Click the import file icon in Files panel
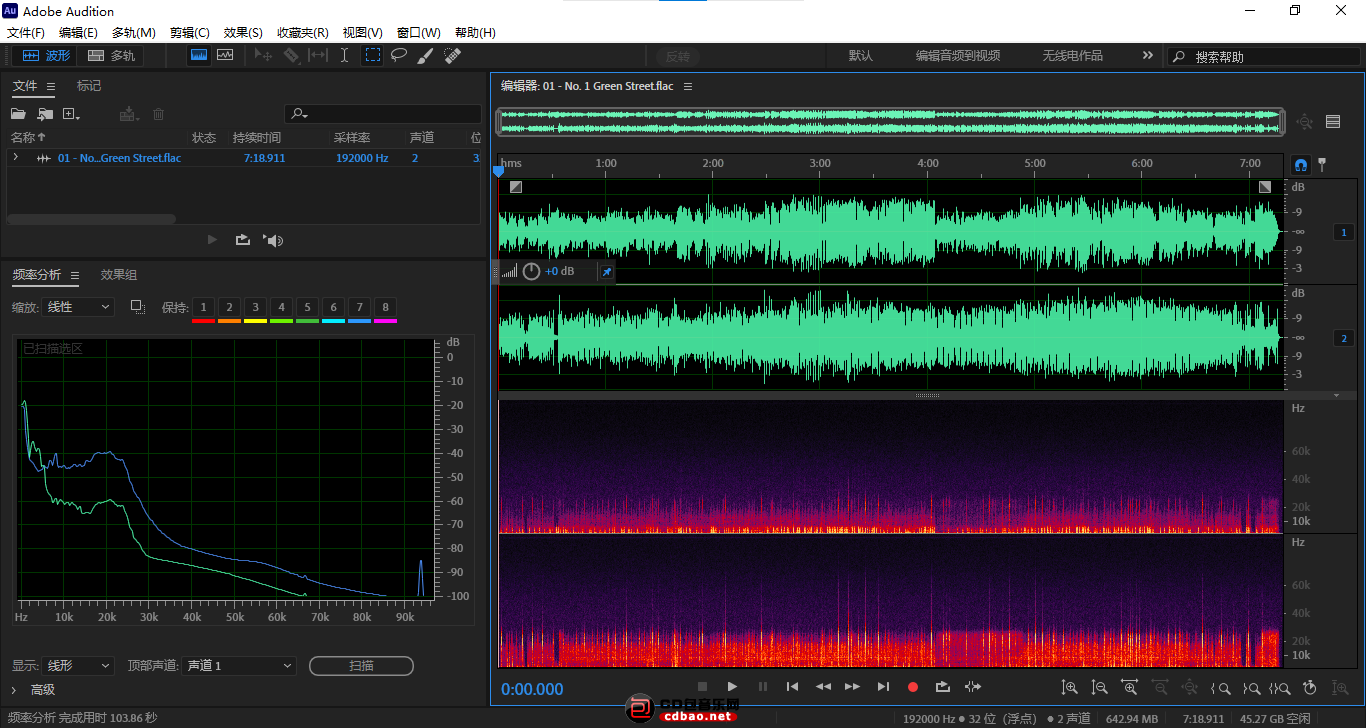Viewport: 1366px width, 728px height. [45, 114]
